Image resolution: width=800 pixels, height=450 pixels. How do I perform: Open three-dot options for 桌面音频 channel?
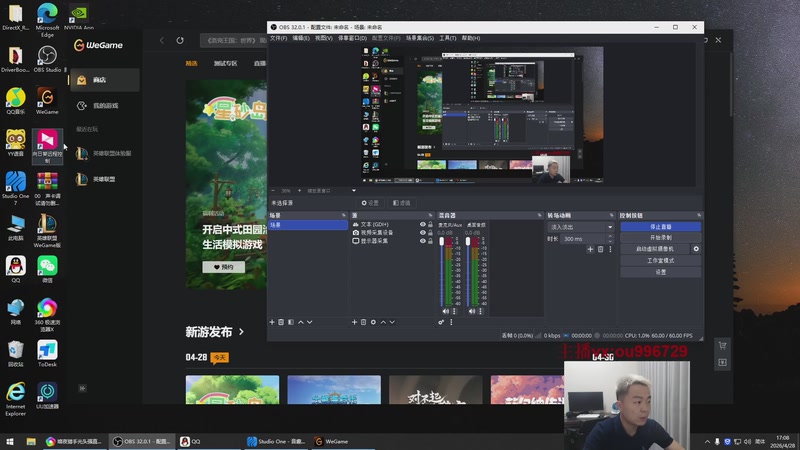(481, 311)
